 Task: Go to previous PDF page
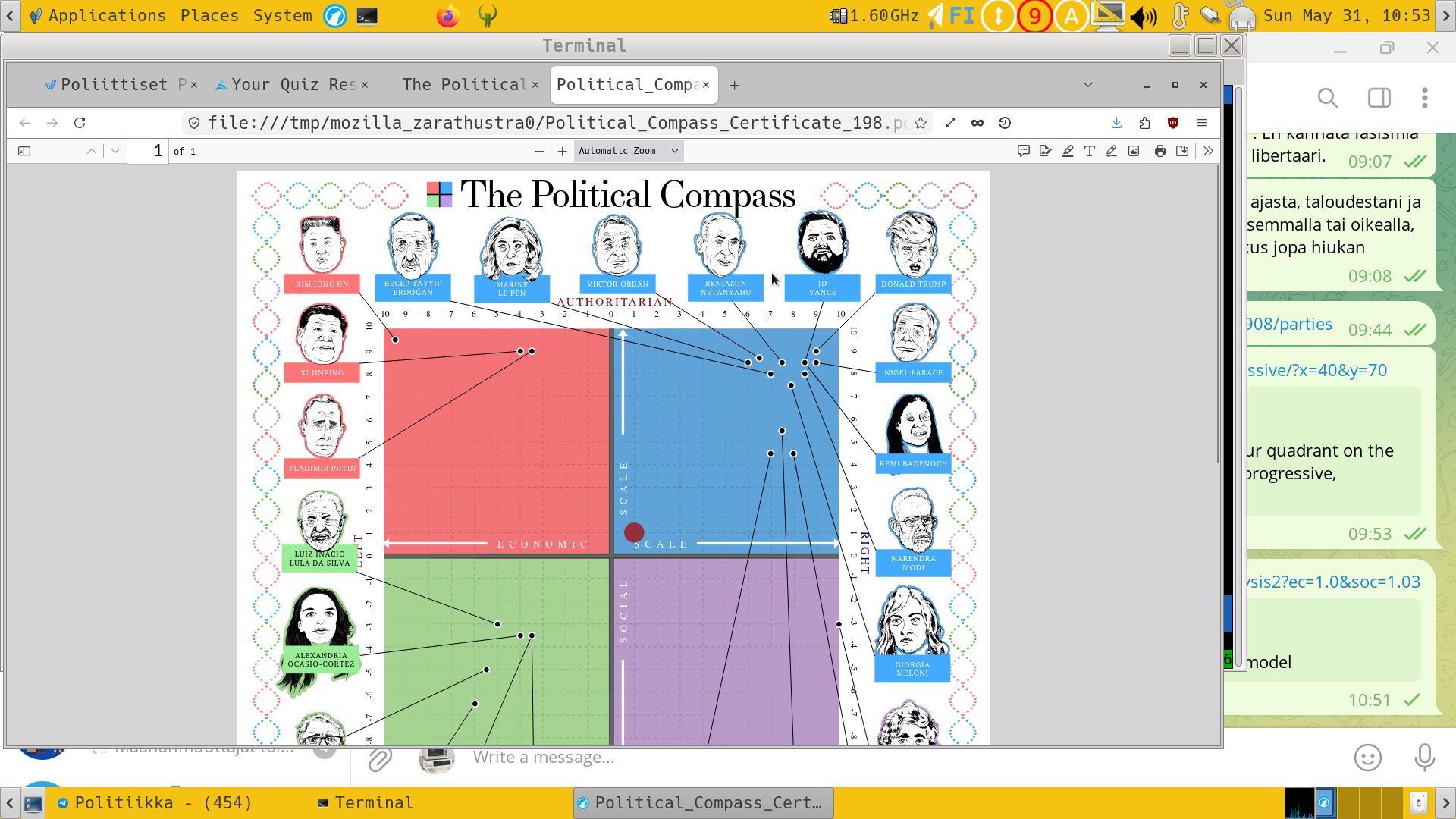coord(92,151)
